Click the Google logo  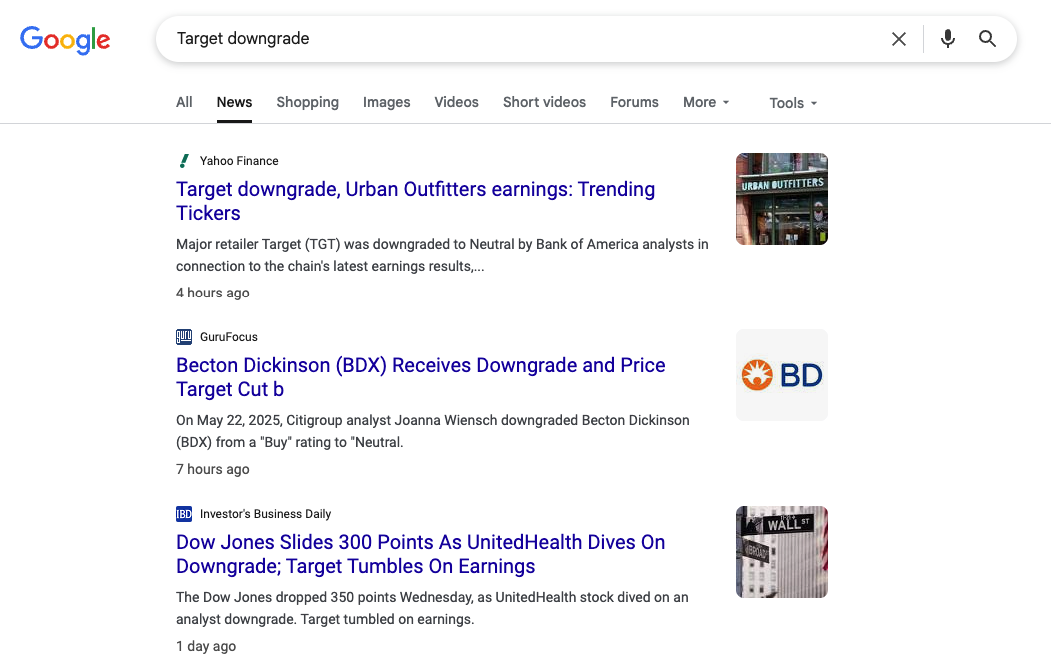click(65, 39)
